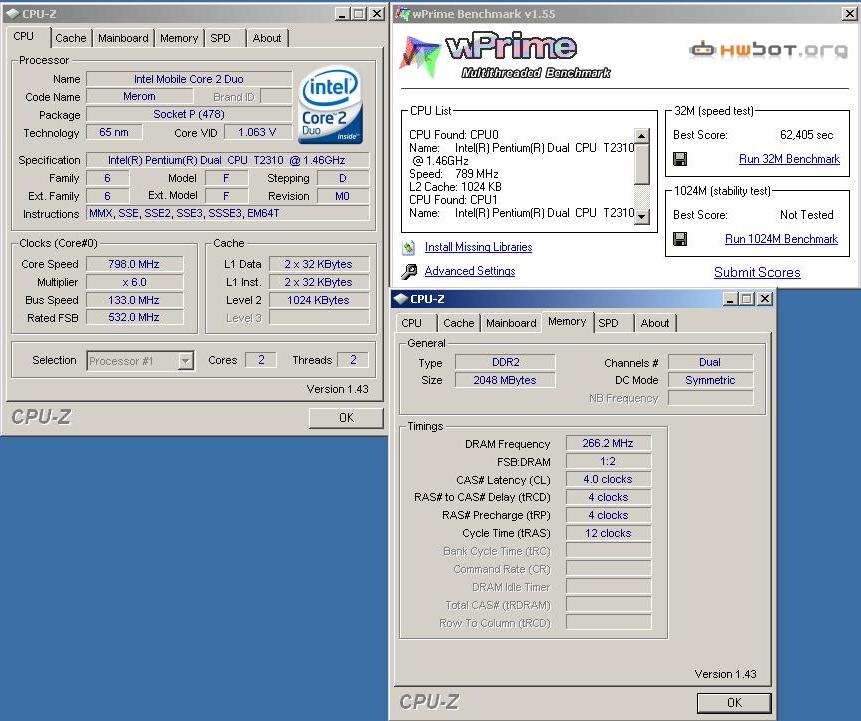Open Mainboard tab in lower CPU-Z window
Viewport: 861px width, 721px height.
pyautogui.click(x=511, y=323)
